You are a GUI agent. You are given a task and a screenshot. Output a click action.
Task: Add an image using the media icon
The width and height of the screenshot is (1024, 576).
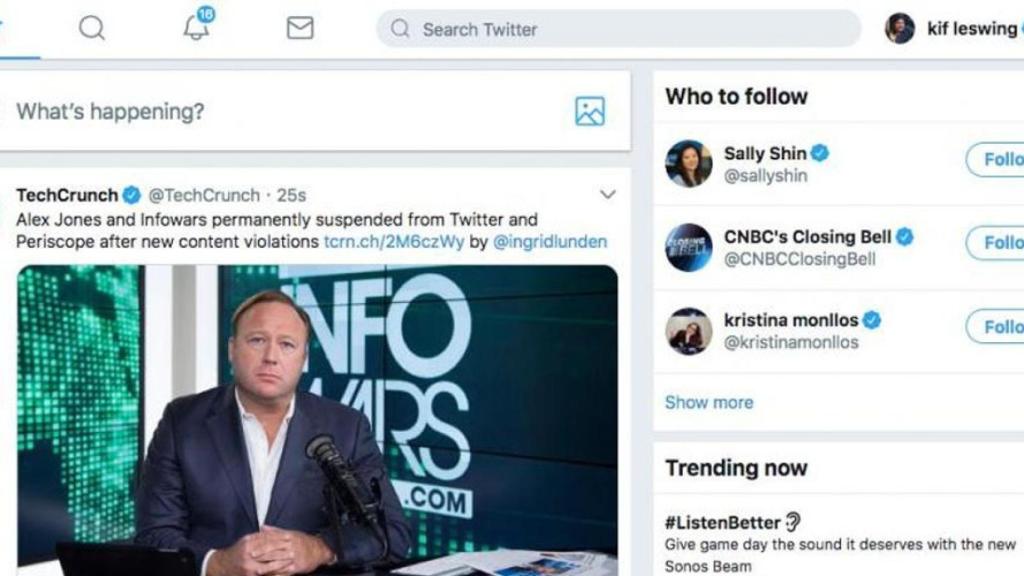(x=588, y=112)
